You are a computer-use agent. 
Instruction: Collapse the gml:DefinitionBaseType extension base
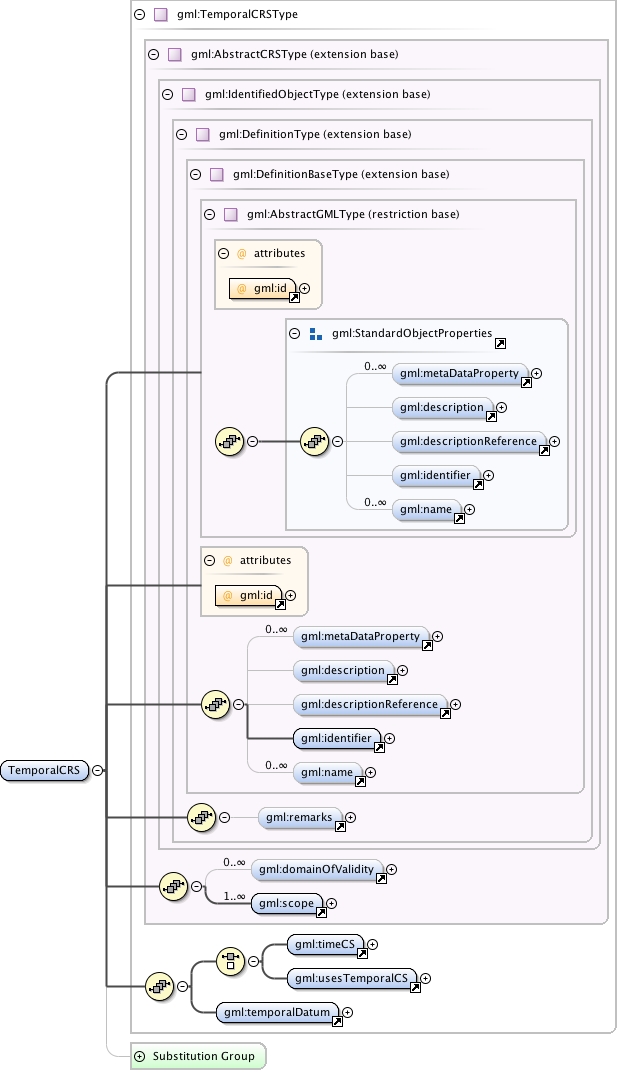196,174
